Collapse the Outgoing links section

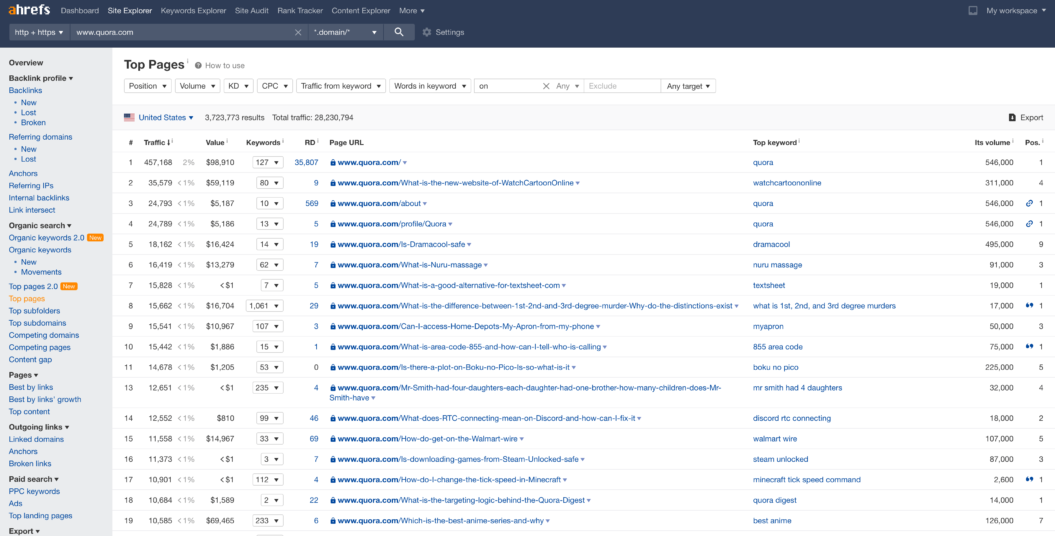click(x=39, y=426)
